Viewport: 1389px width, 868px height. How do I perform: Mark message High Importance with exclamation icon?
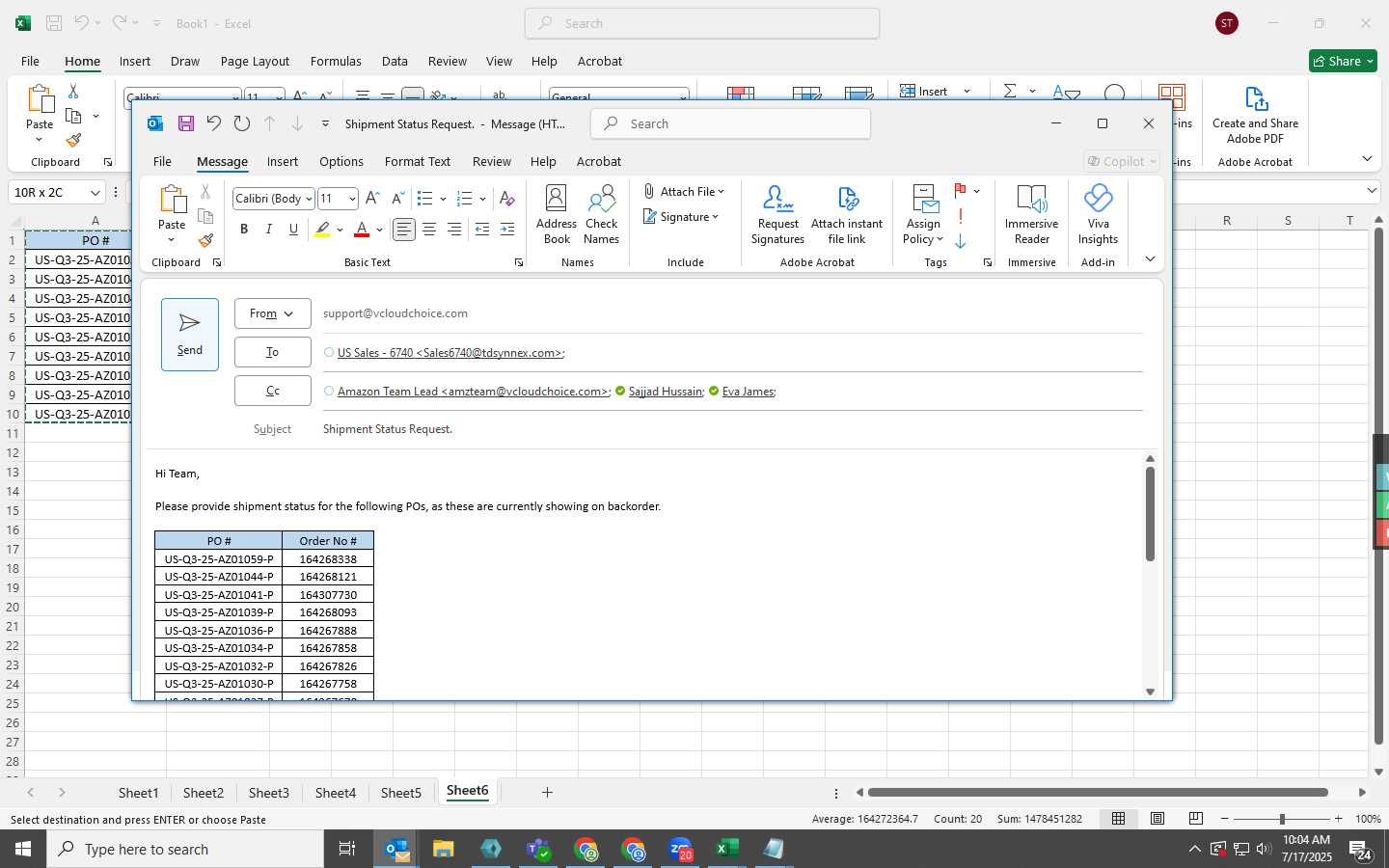point(961,216)
